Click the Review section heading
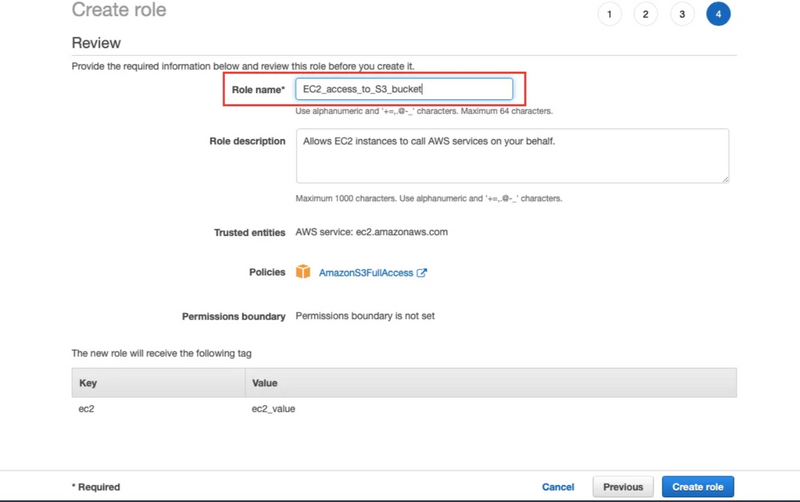 (96, 43)
